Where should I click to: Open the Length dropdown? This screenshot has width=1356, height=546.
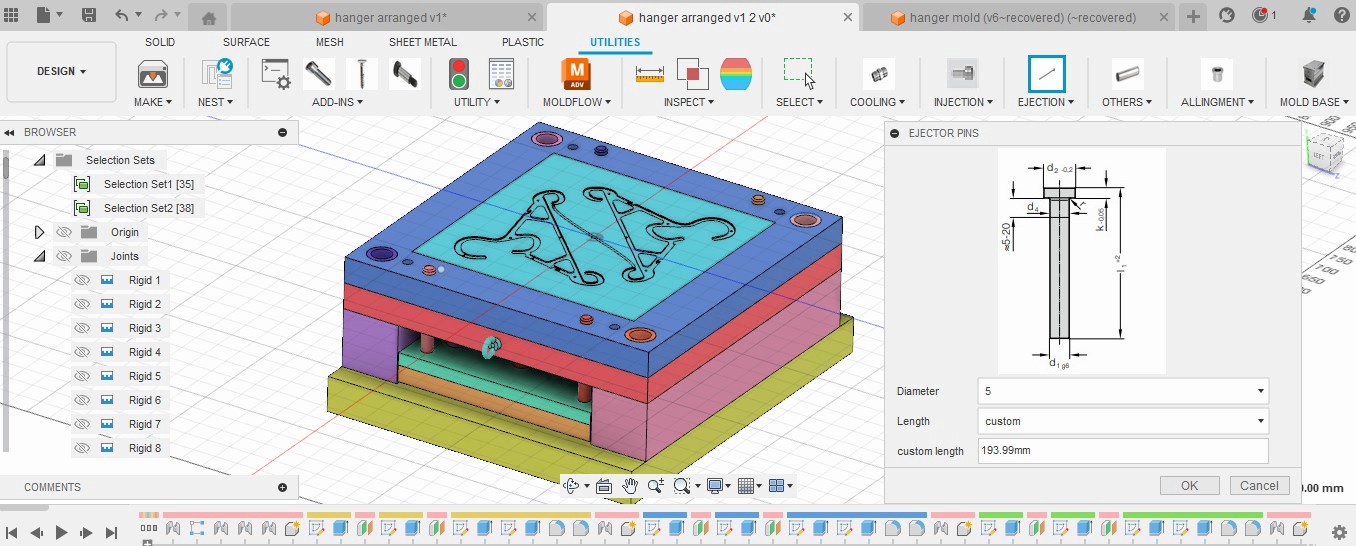click(x=1123, y=421)
